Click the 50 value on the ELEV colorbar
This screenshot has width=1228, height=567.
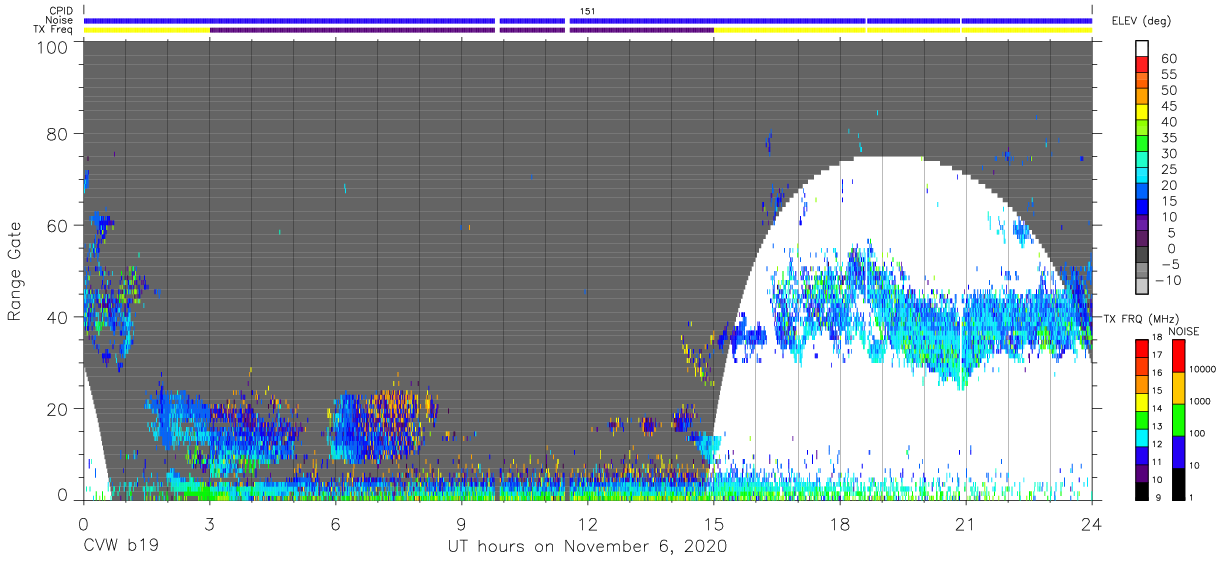(x=1169, y=91)
